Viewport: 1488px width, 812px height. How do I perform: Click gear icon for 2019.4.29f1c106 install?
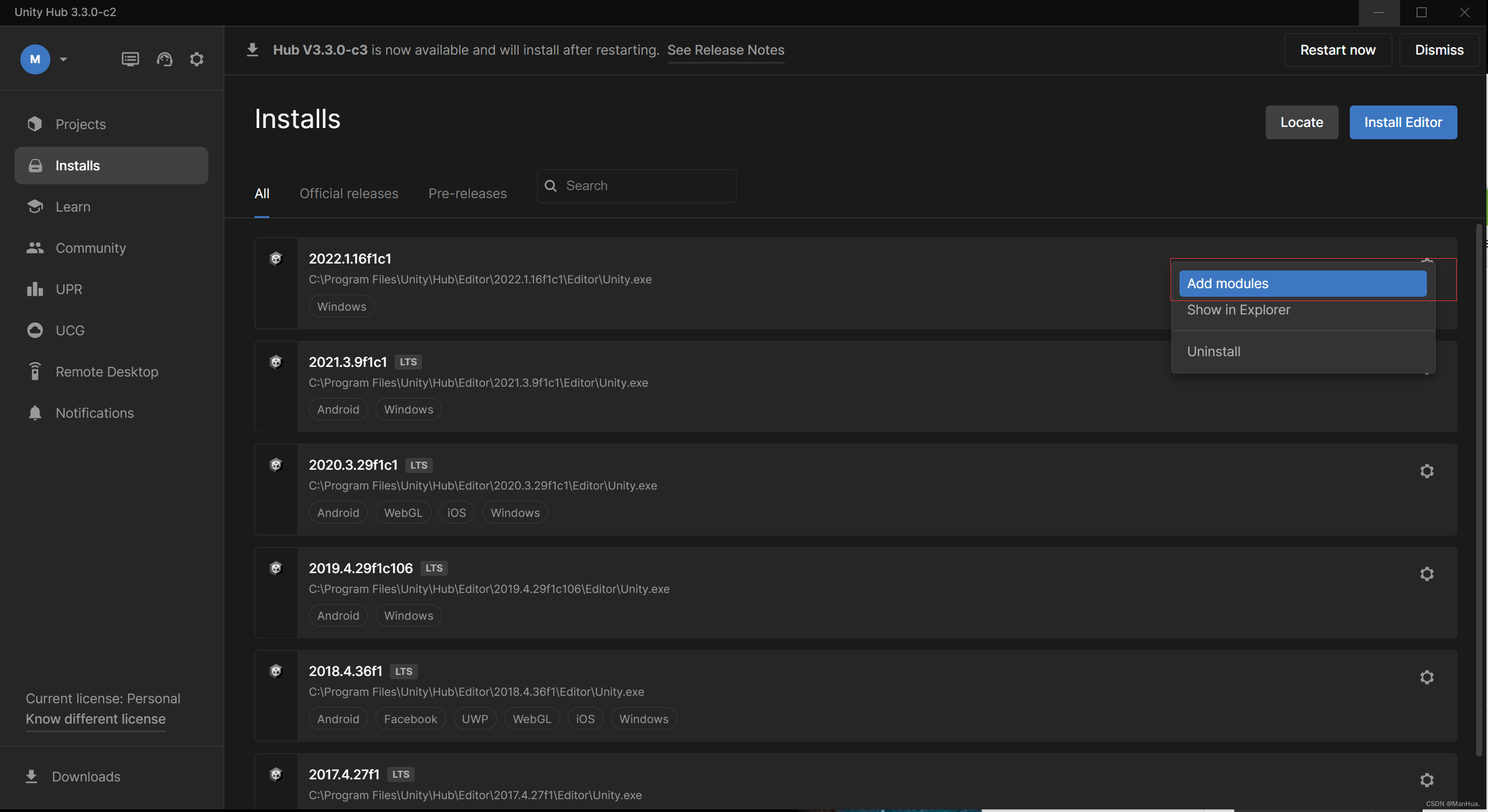point(1426,574)
